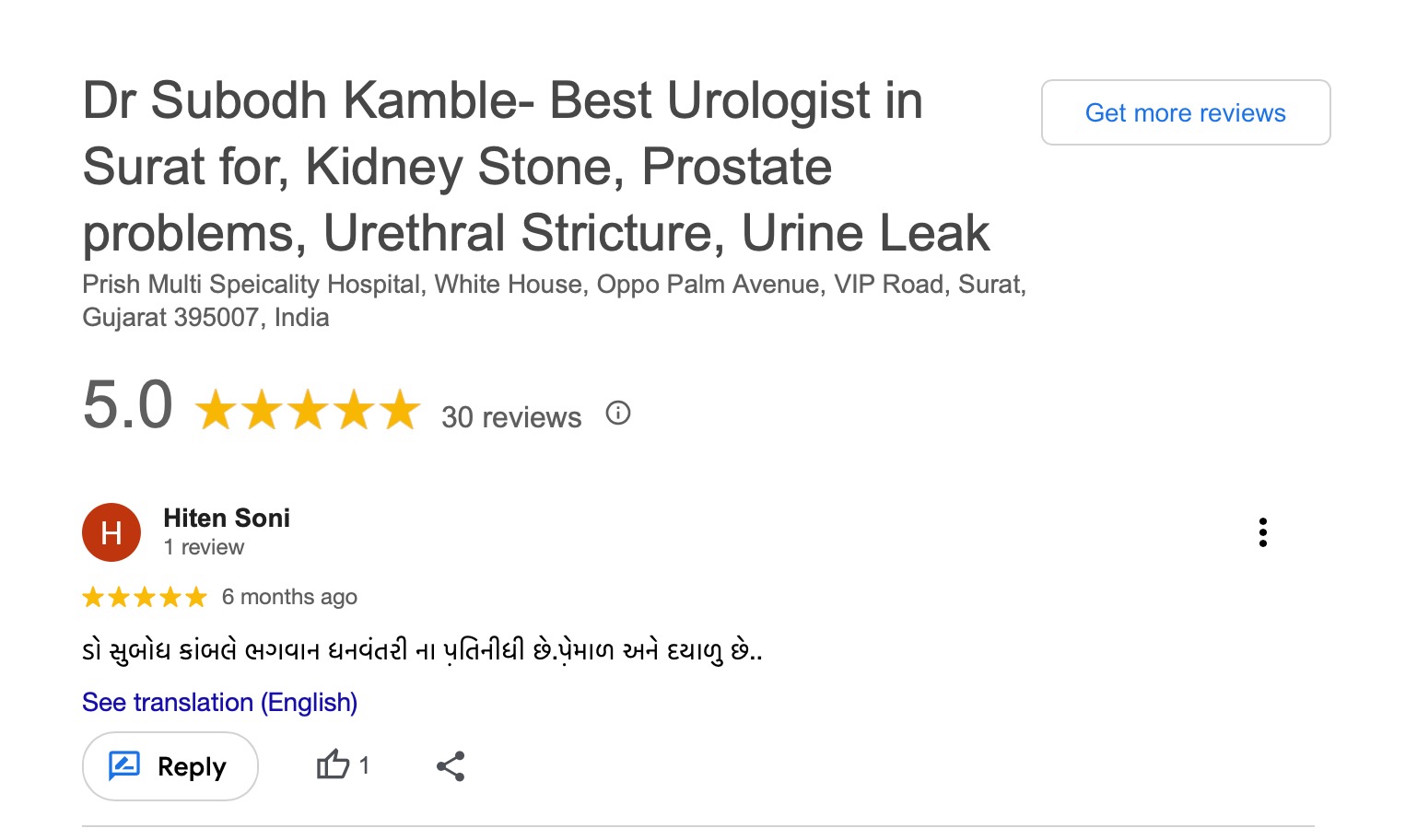Click the Gujarati review text
Image resolution: width=1417 pixels, height=840 pixels.
[422, 651]
